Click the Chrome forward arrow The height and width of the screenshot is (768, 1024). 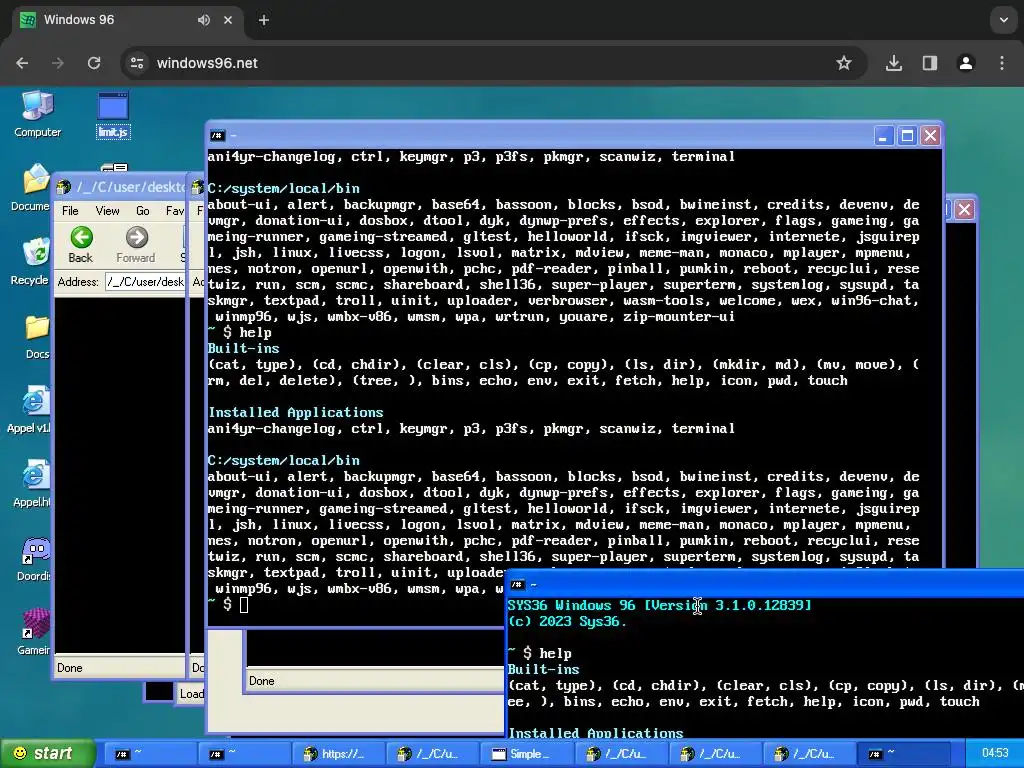[x=58, y=63]
